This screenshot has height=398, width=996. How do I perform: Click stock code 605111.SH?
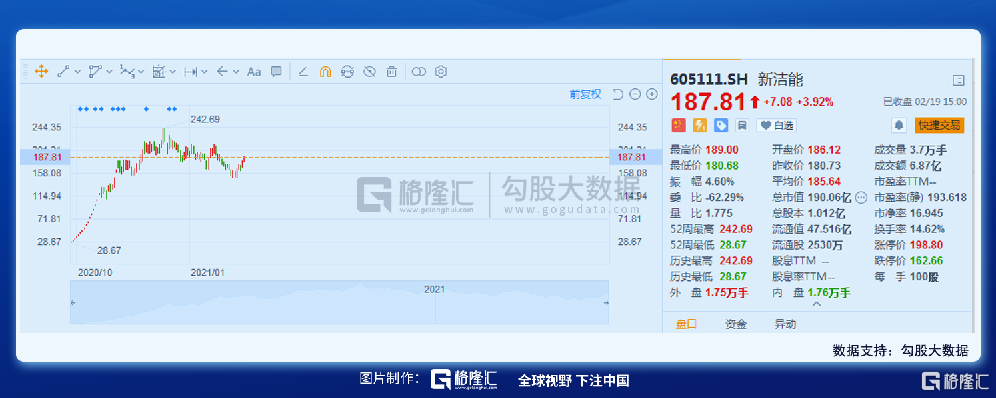click(x=708, y=79)
